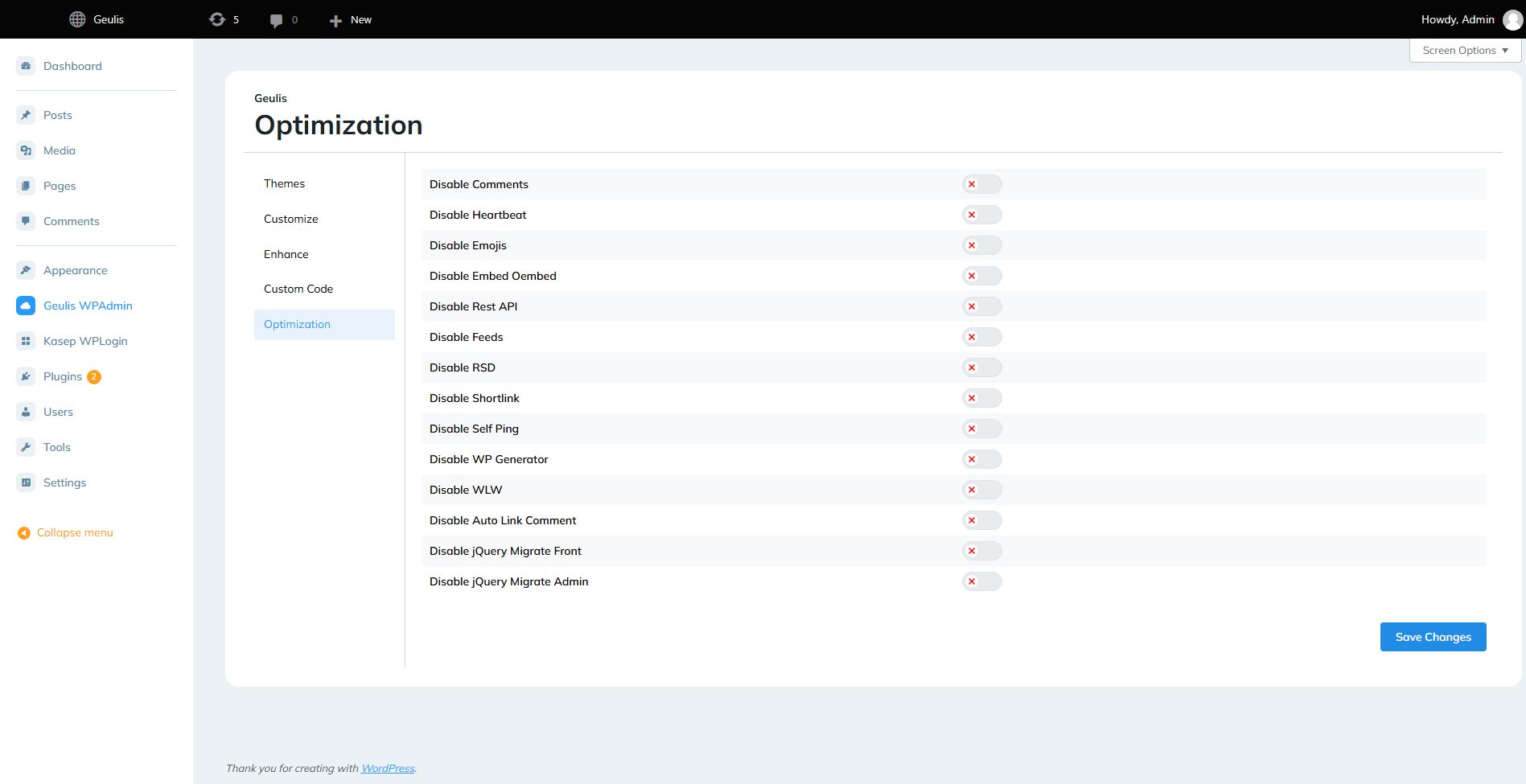The width and height of the screenshot is (1526, 784).
Task: Open Settings in the sidebar menu
Action: click(x=64, y=482)
